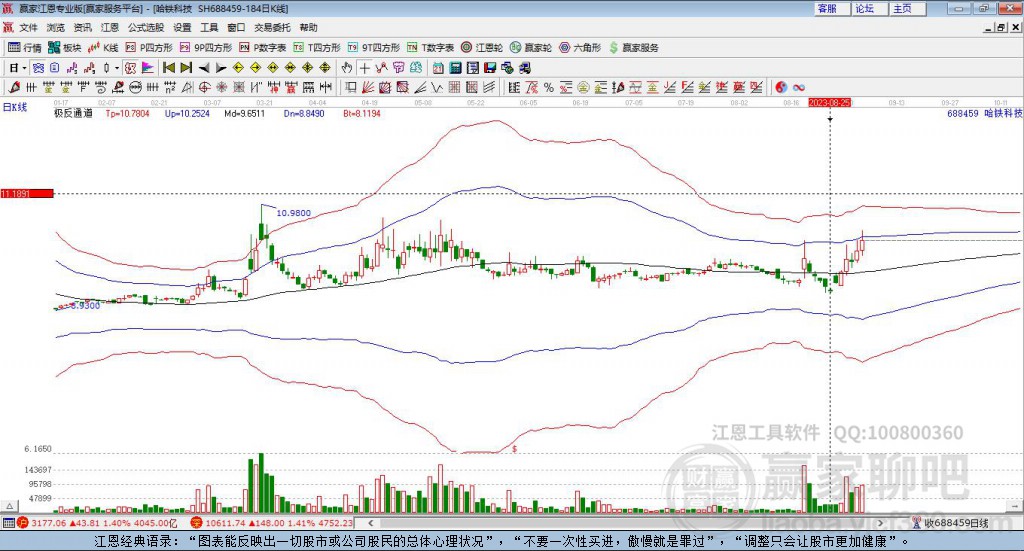This screenshot has height=551, width=1024.
Task: Open the 交易委托 menu
Action: coord(272,27)
